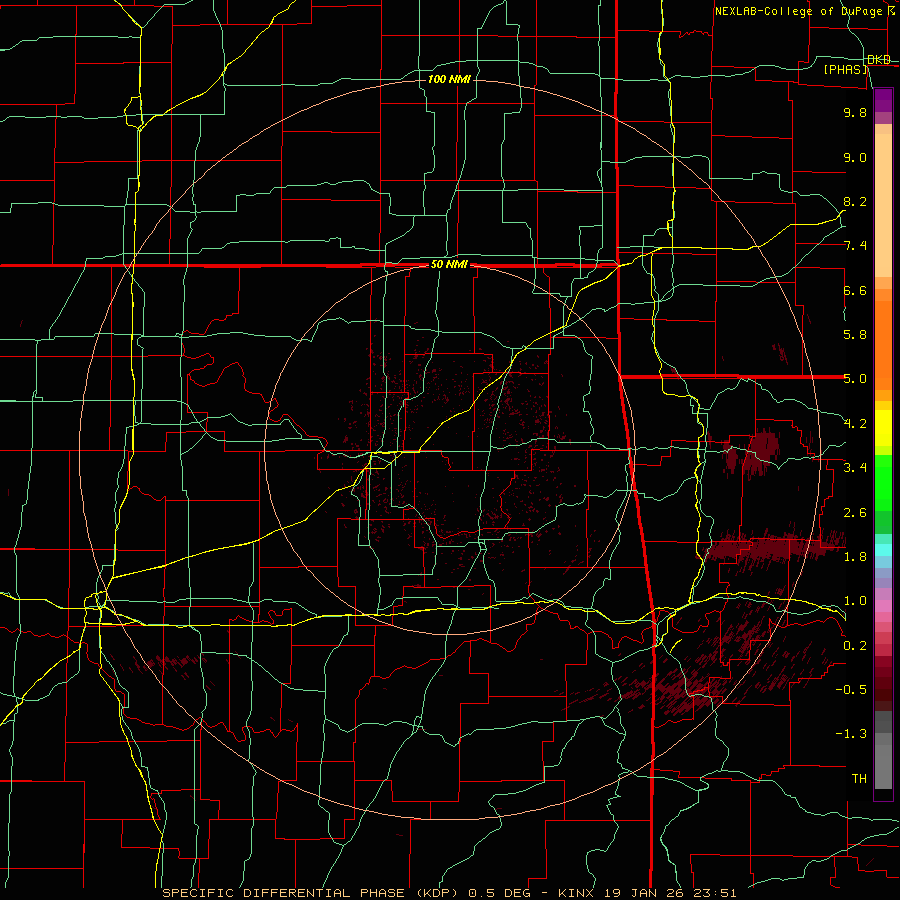
Task: Select the 5.0 scale label
Action: (855, 379)
